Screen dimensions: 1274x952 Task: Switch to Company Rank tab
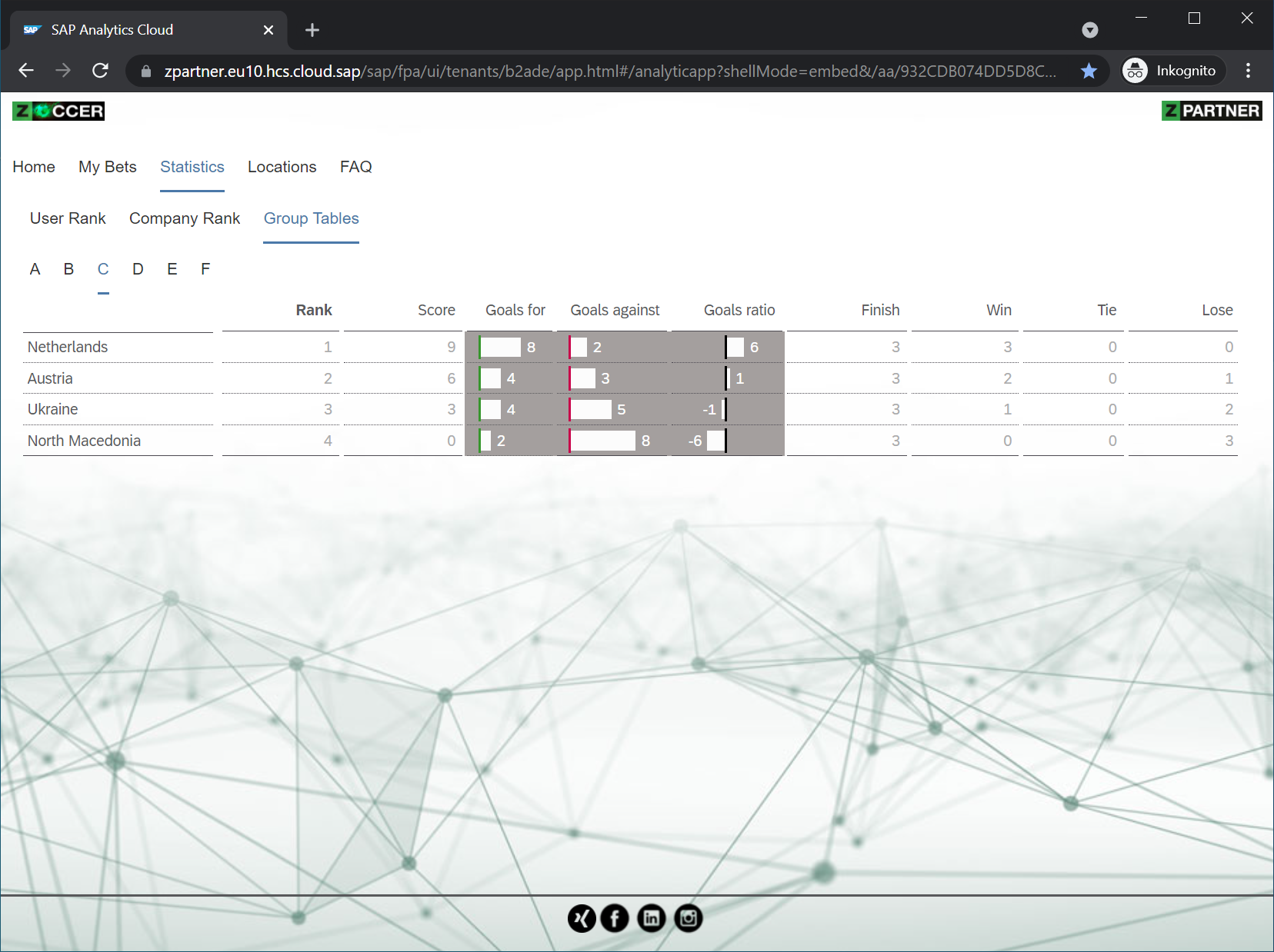coord(185,218)
